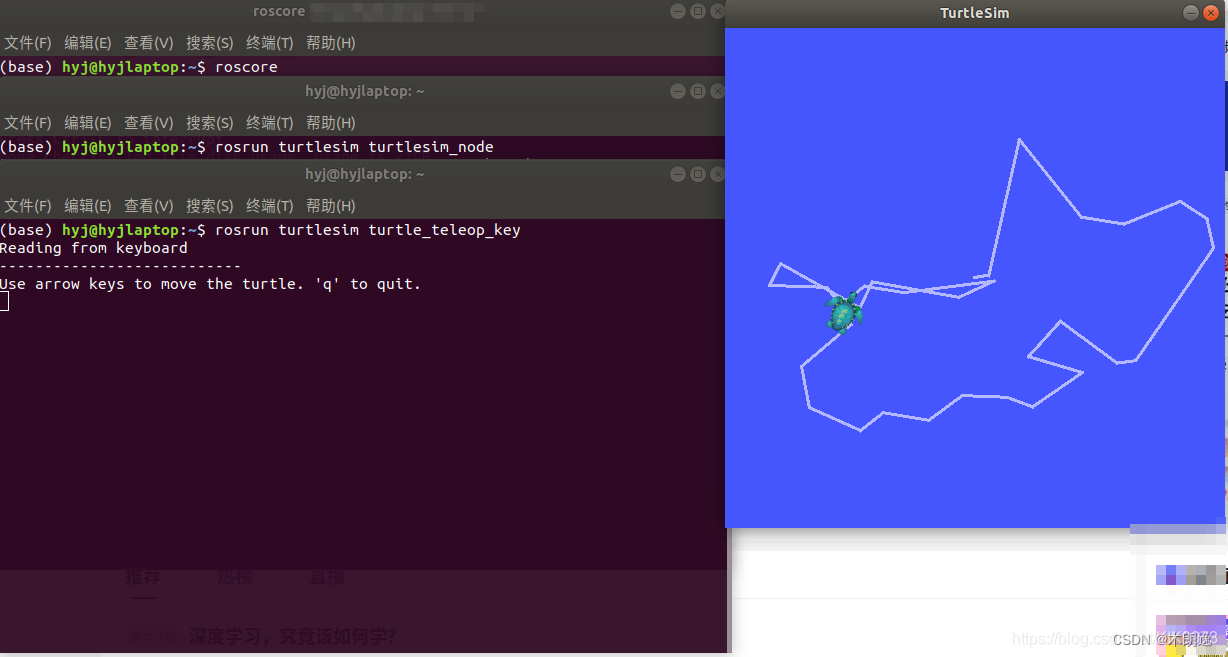Viewport: 1228px width, 657px height.
Task: Click the turtle sprite in TurtleSim
Action: (x=844, y=313)
